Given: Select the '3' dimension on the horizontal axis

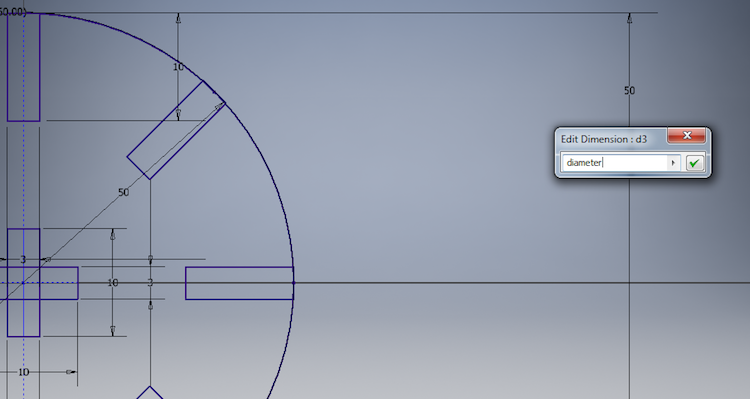Looking at the screenshot, I should (x=150, y=283).
